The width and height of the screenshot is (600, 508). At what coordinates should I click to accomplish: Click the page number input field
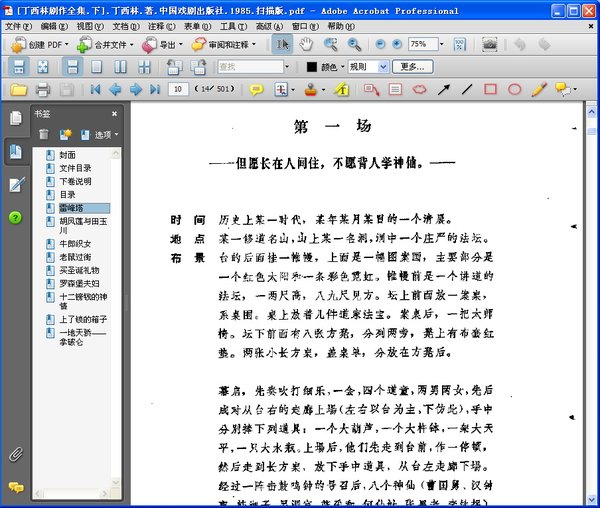(178, 89)
